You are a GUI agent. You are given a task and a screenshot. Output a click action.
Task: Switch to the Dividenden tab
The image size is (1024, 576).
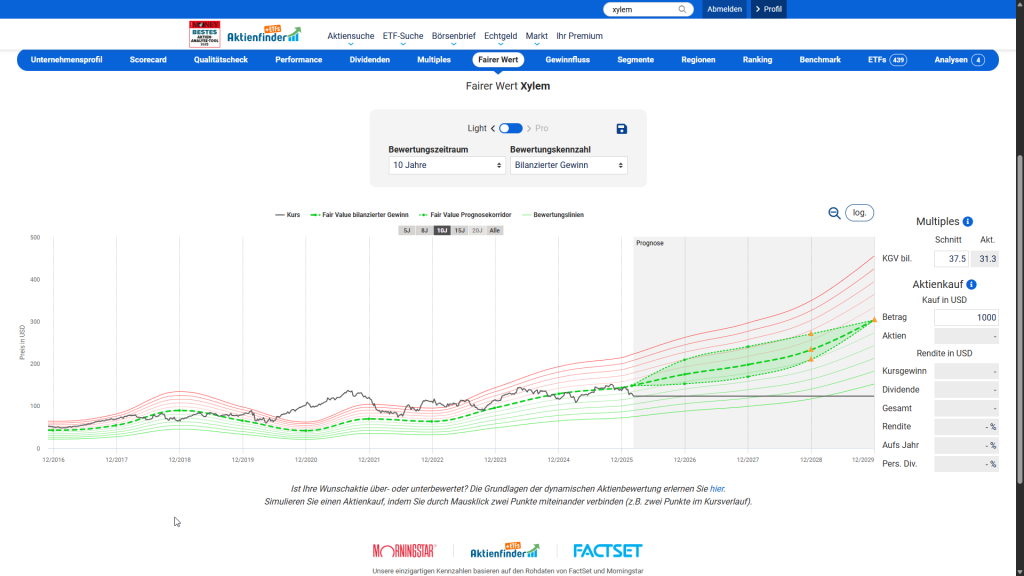(370, 60)
